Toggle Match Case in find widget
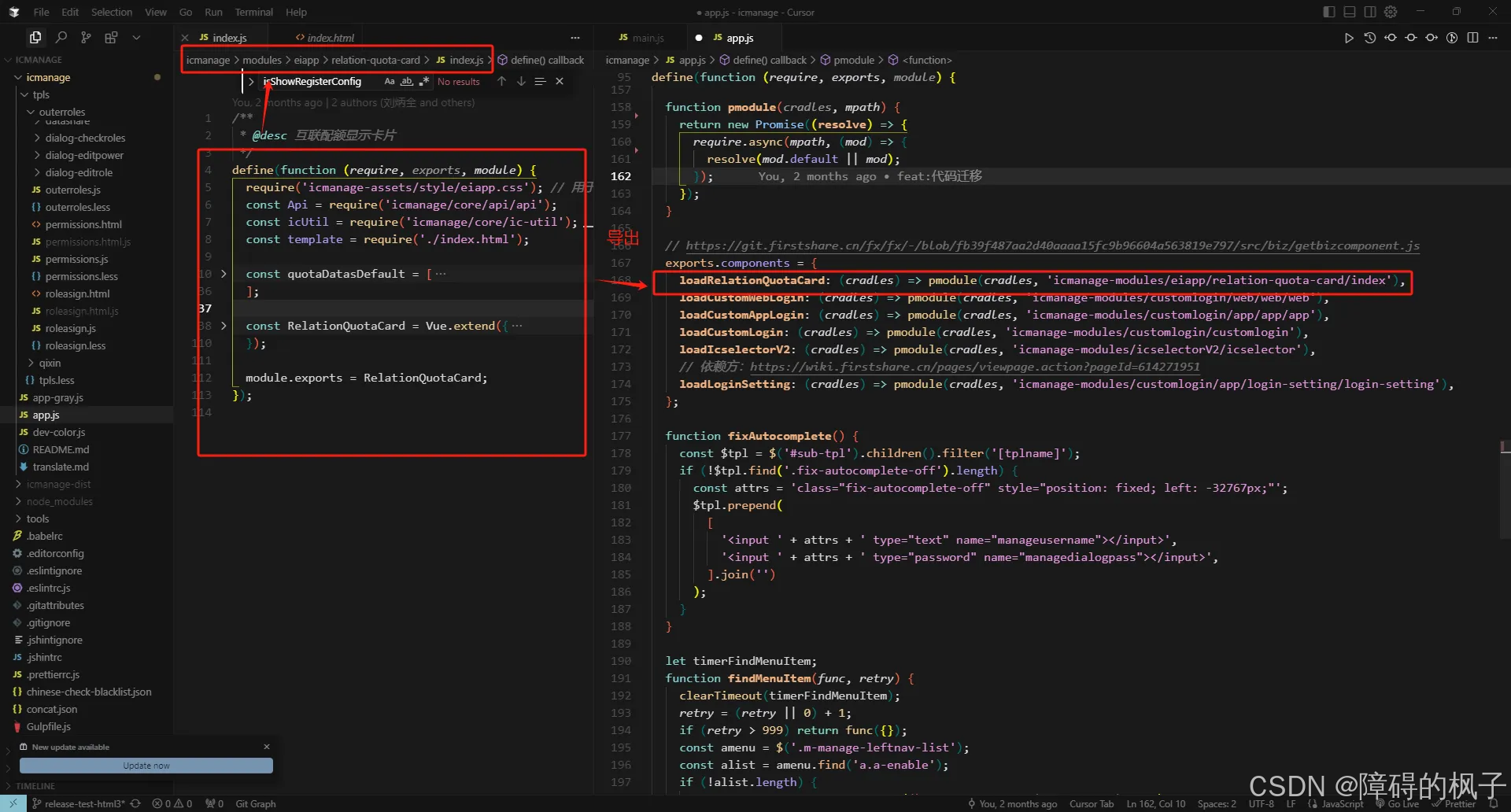The width and height of the screenshot is (1511, 812). pos(390,81)
